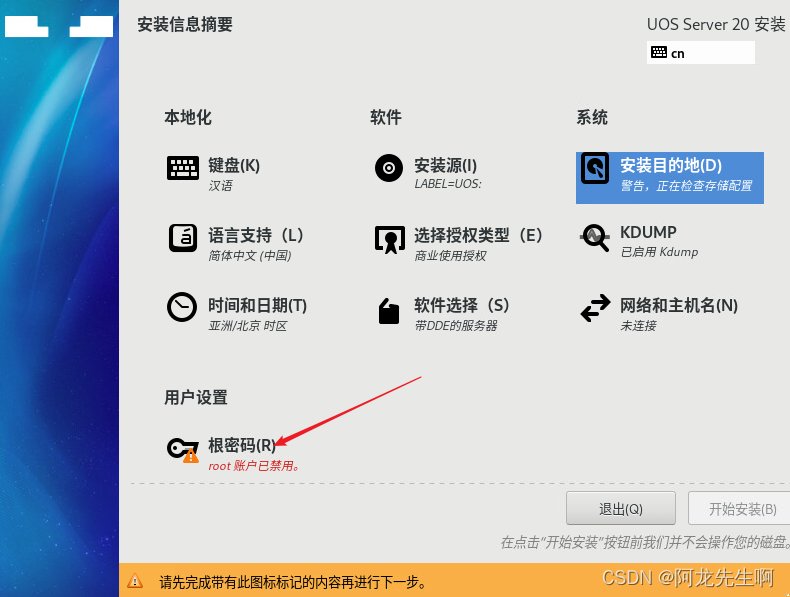Select the hard disk icon for 安装目的地
Image resolution: width=790 pixels, height=597 pixels.
point(596,168)
